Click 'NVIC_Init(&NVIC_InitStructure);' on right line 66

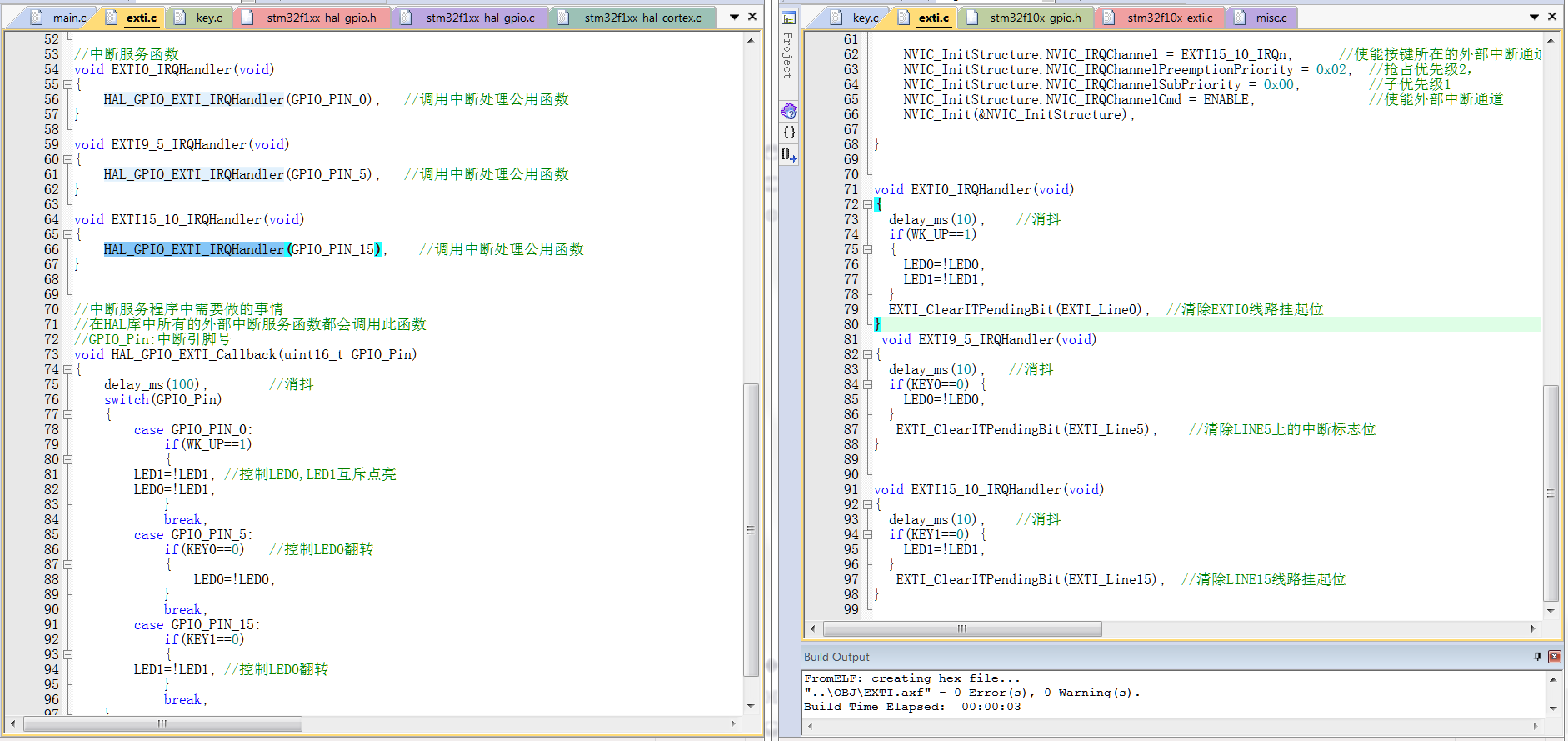click(x=1019, y=114)
